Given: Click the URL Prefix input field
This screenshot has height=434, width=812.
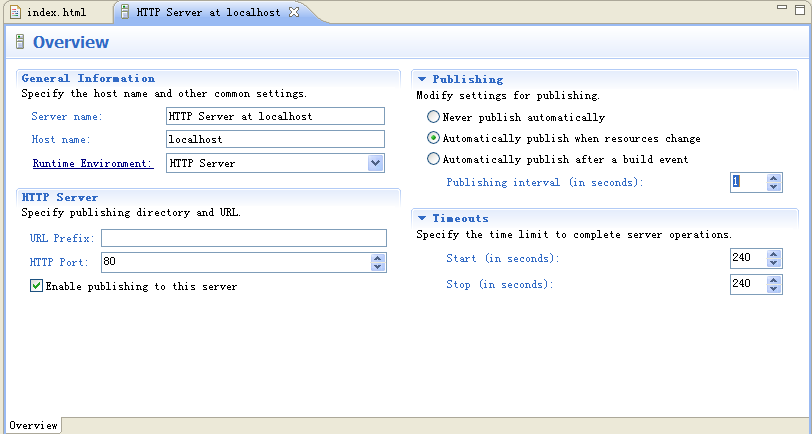Looking at the screenshot, I should point(244,238).
